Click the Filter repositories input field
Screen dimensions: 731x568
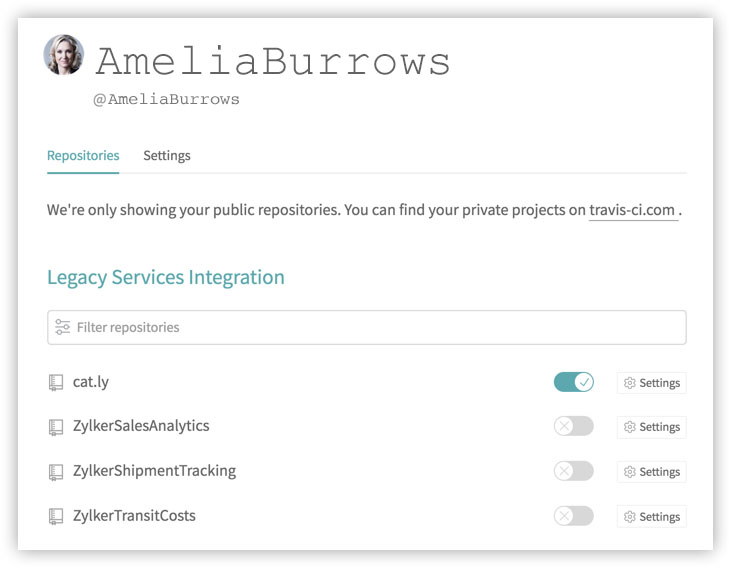(366, 327)
